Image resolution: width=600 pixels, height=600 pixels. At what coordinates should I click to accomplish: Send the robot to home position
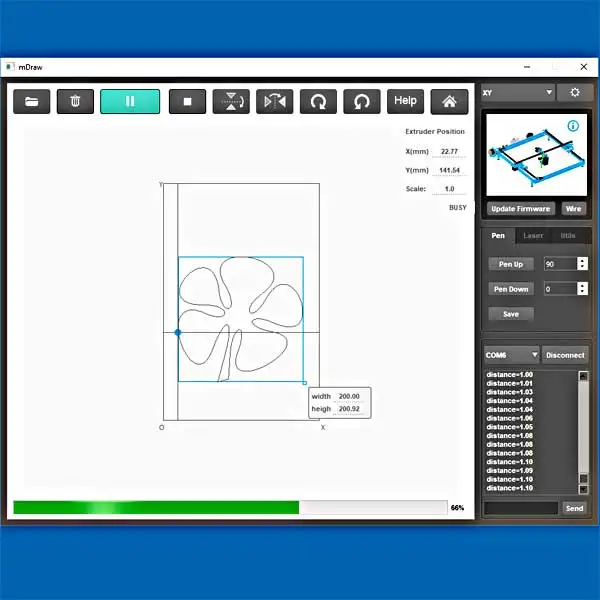[x=449, y=101]
